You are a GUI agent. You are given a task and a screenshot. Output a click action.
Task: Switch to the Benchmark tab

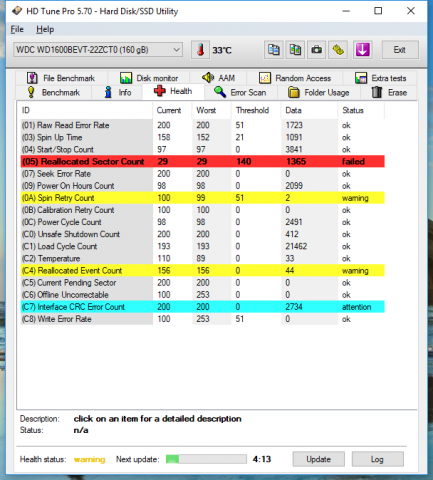[53, 92]
